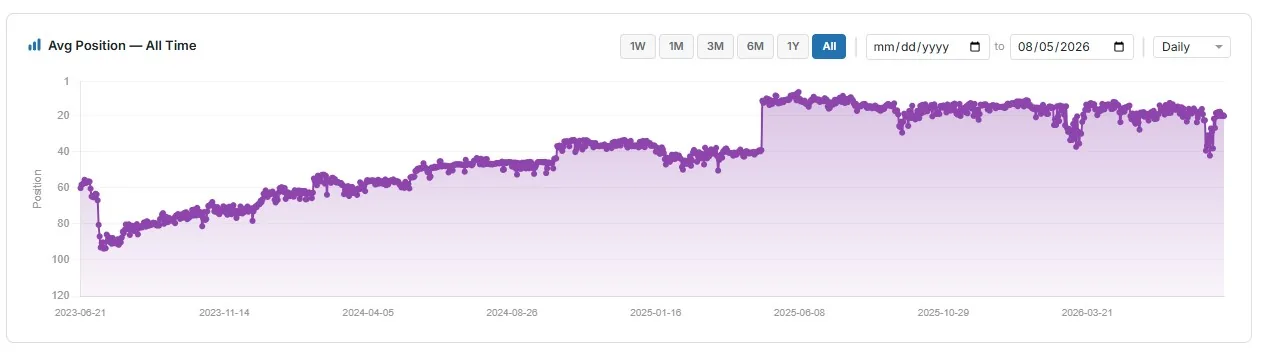Click the y-axis value 60
The width and height of the screenshot is (1272, 362).
point(64,188)
